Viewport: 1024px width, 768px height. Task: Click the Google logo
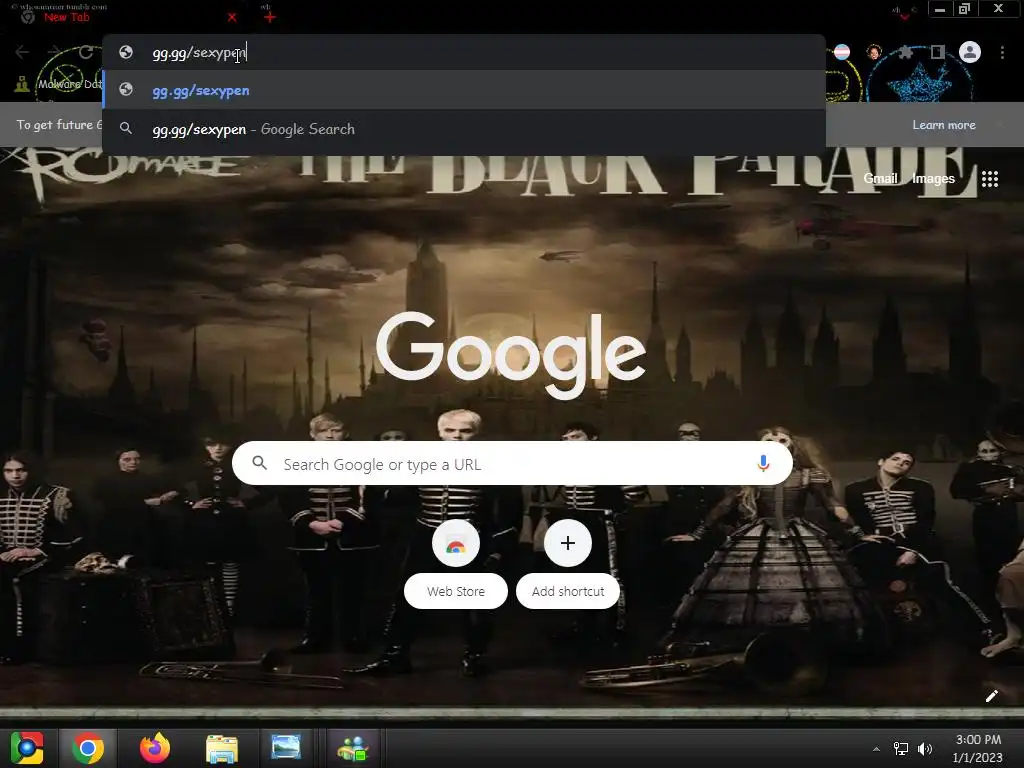511,354
